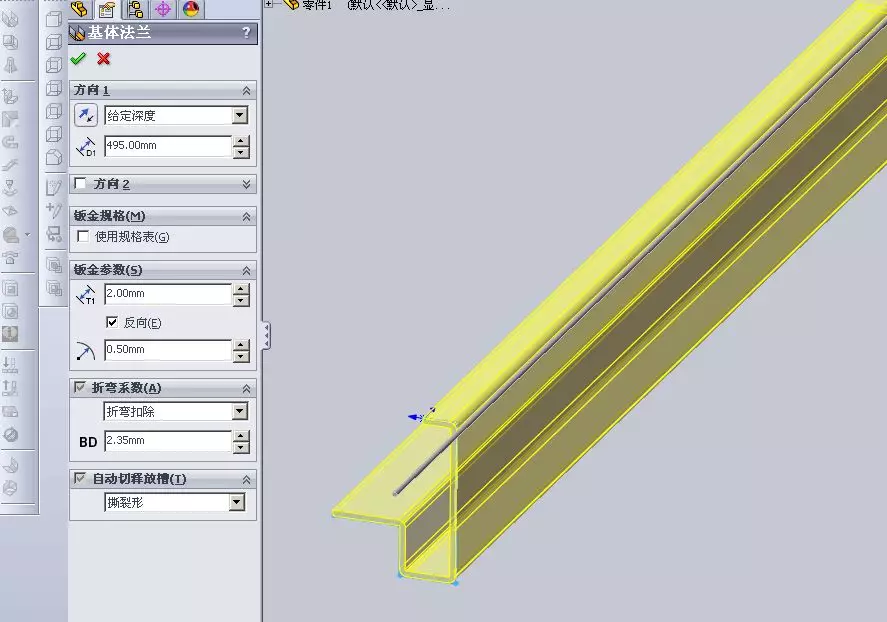Open the Closed Corner flyout arrow
The width and height of the screenshot is (887, 622).
tap(27, 234)
